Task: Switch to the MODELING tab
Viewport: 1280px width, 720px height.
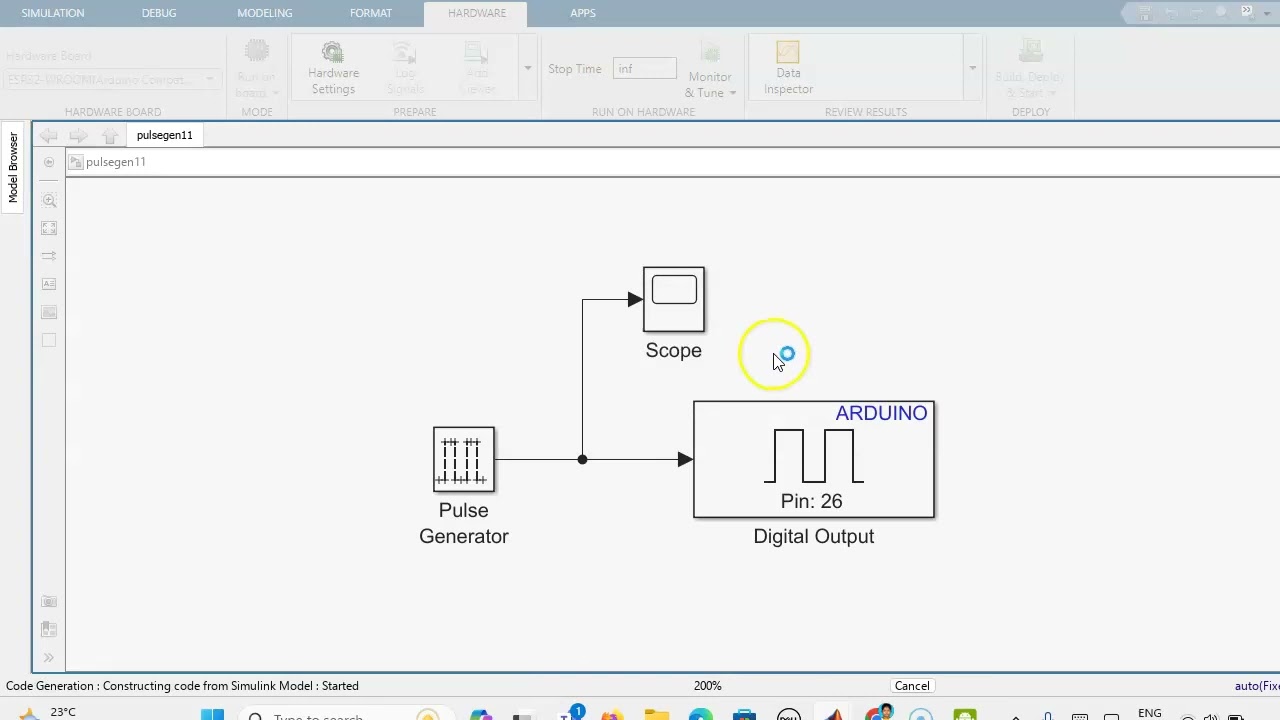Action: pos(265,13)
